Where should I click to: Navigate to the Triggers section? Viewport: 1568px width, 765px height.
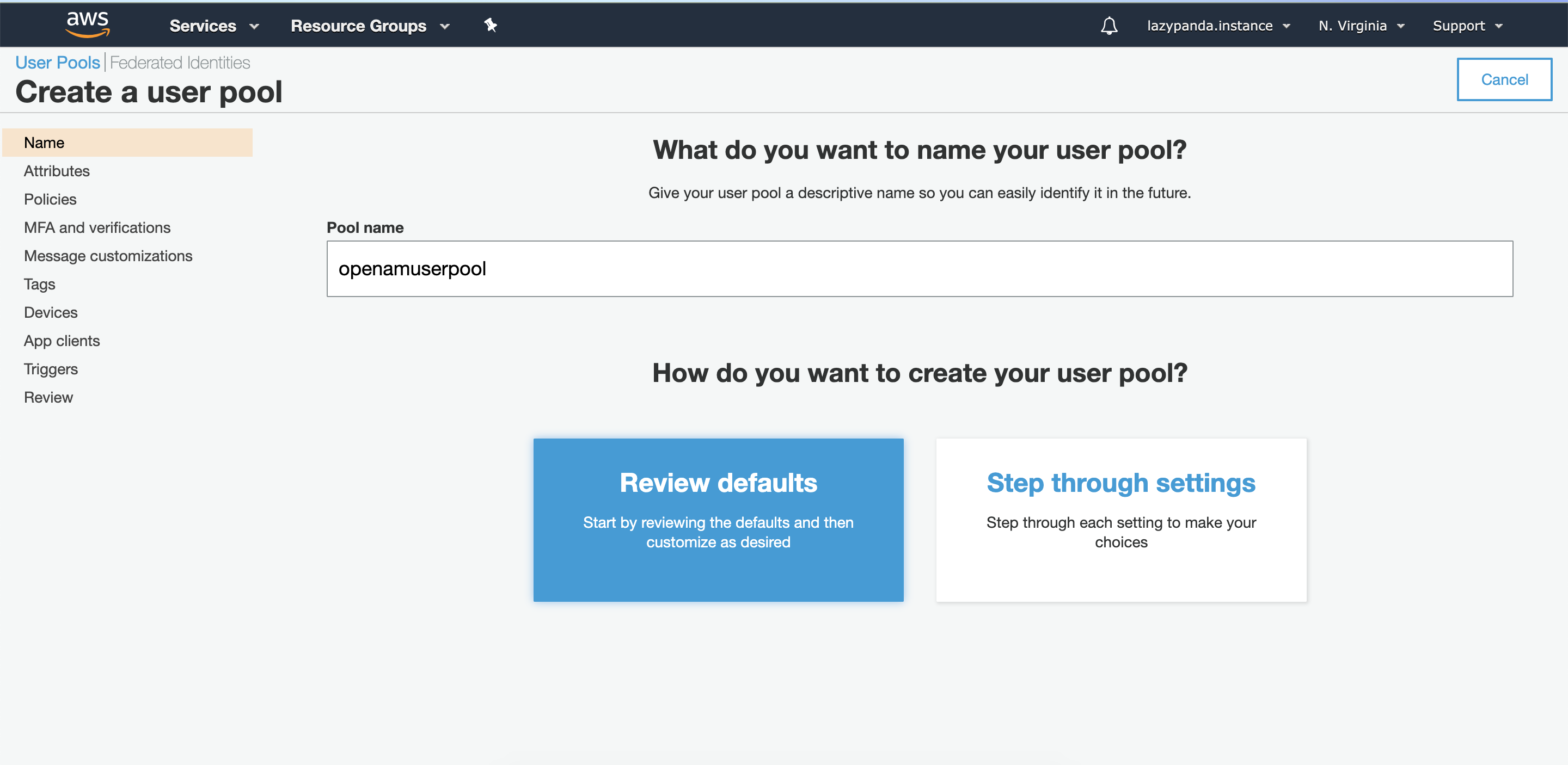tap(50, 369)
